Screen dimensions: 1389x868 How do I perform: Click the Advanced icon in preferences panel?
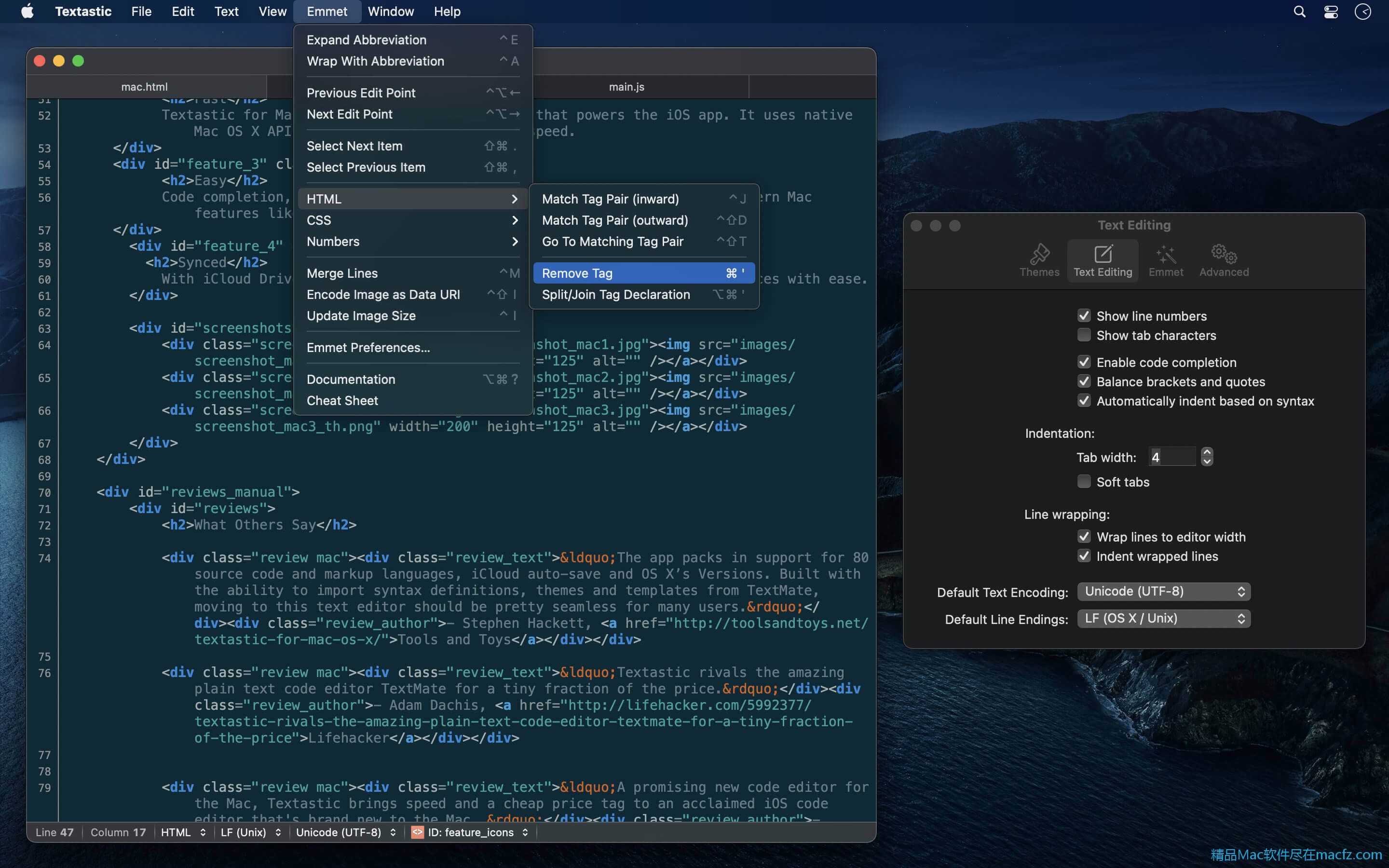1223,259
